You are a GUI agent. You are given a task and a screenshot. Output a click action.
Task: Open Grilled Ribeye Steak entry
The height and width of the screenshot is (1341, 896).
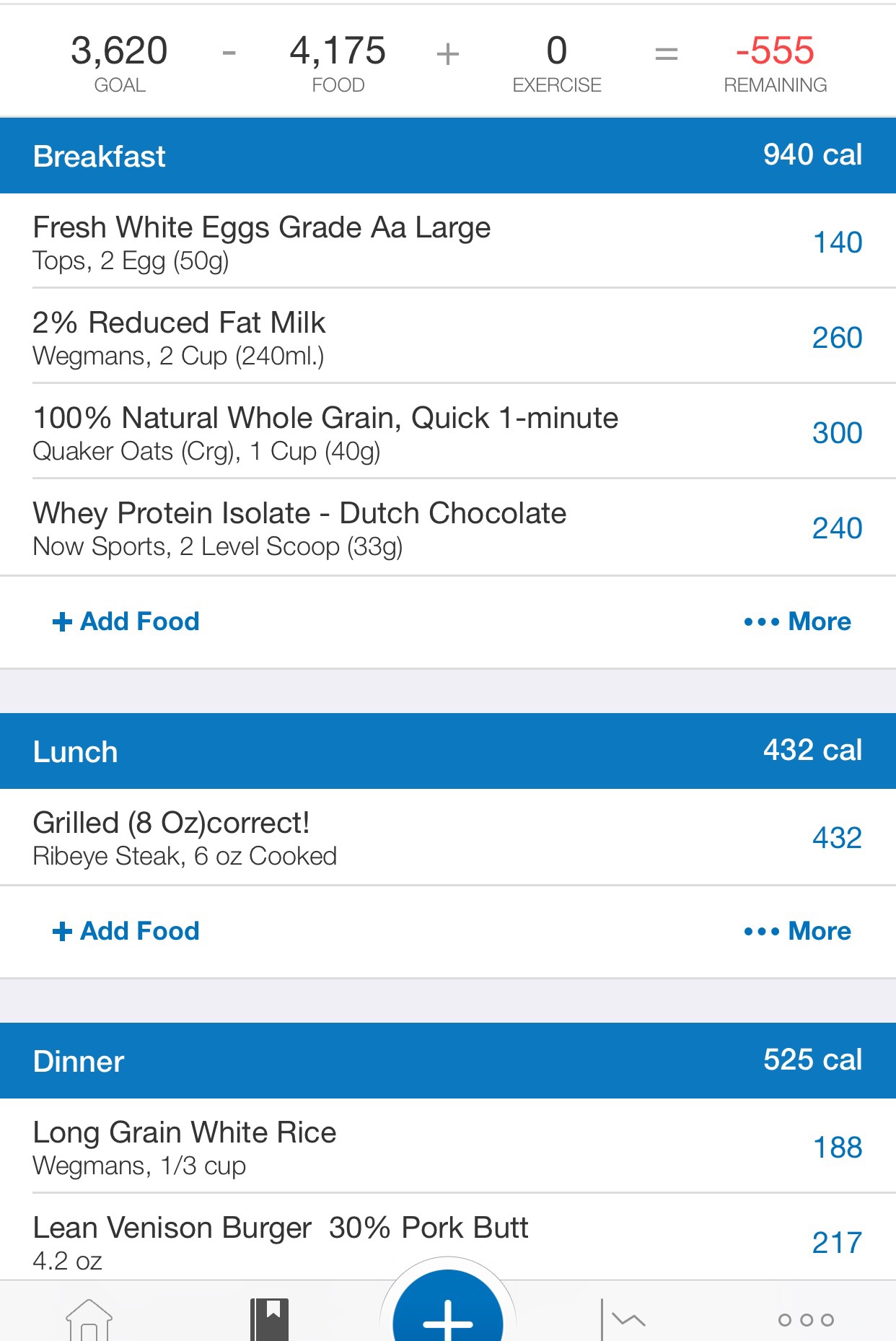click(448, 837)
